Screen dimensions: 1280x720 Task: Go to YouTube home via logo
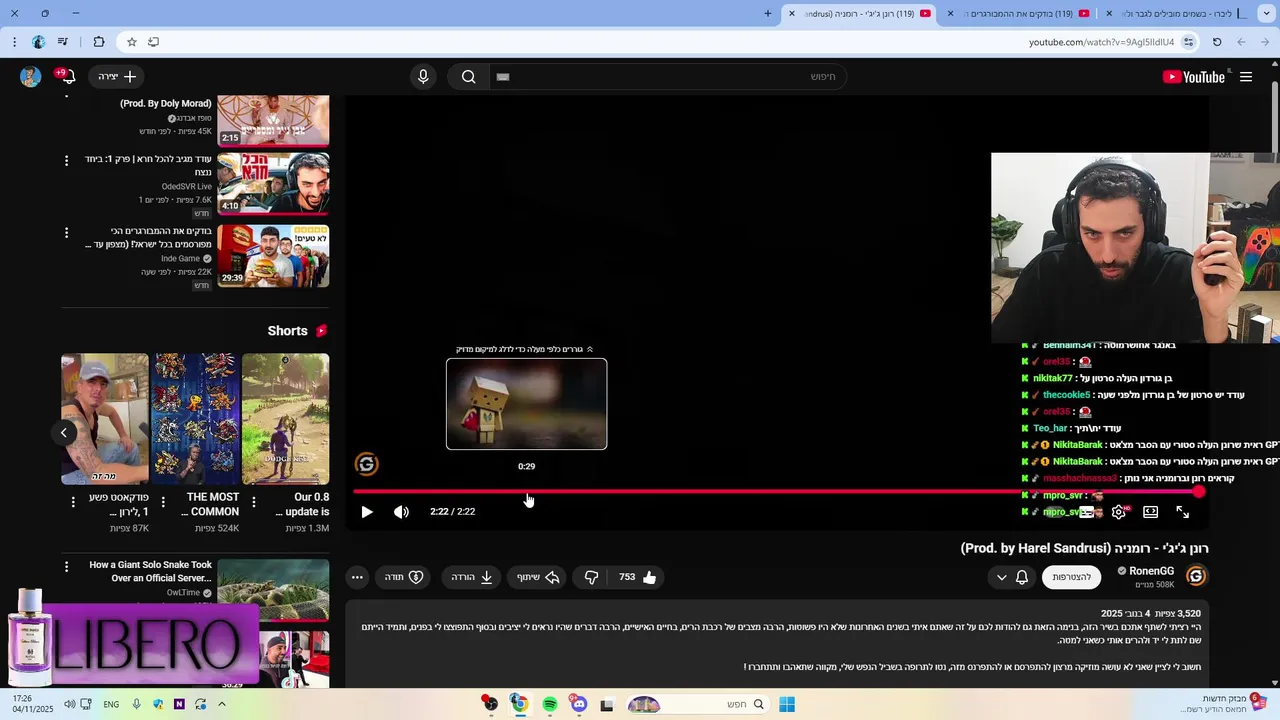(1194, 77)
